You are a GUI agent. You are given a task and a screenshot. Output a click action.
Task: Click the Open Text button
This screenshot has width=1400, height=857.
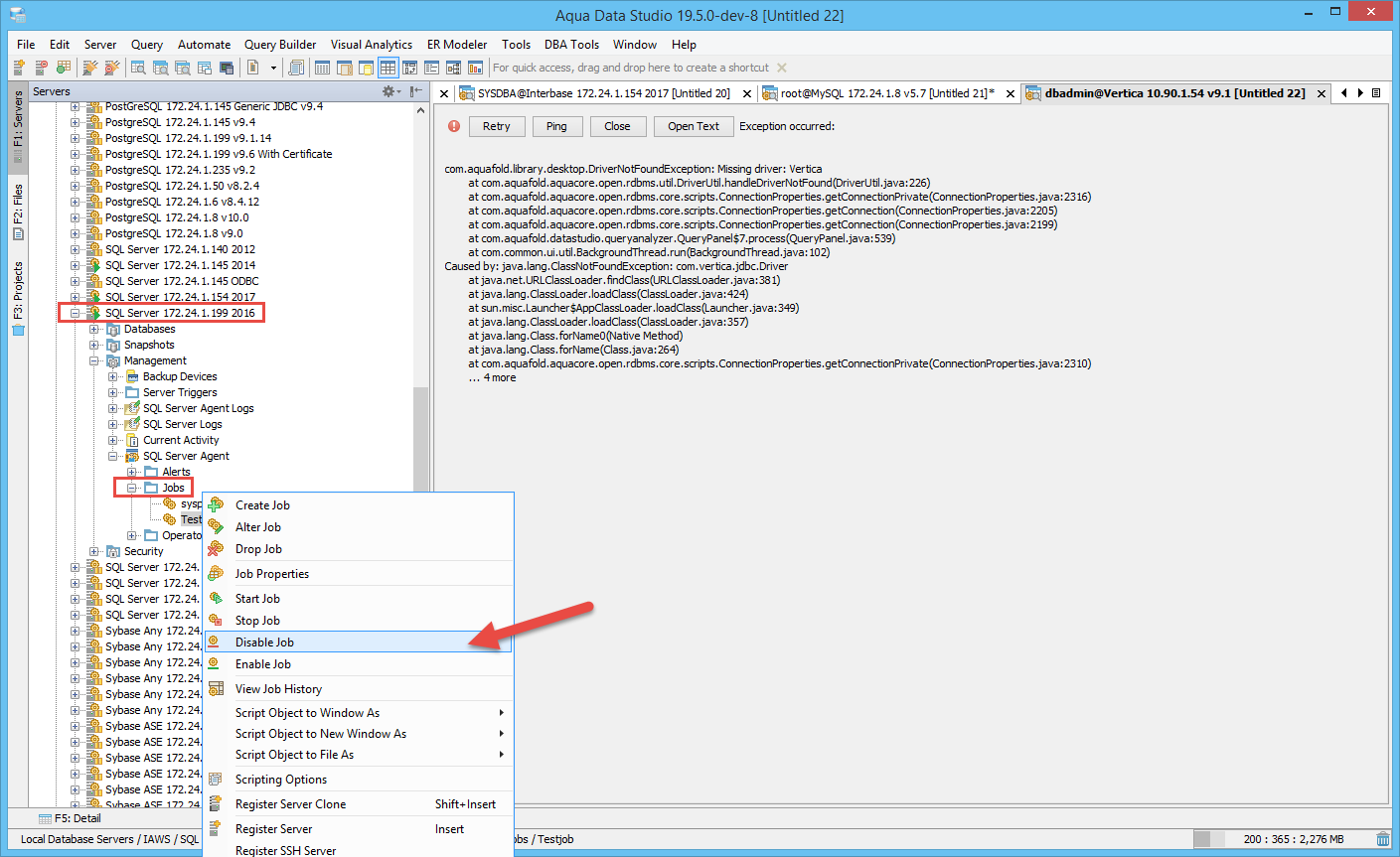click(694, 126)
